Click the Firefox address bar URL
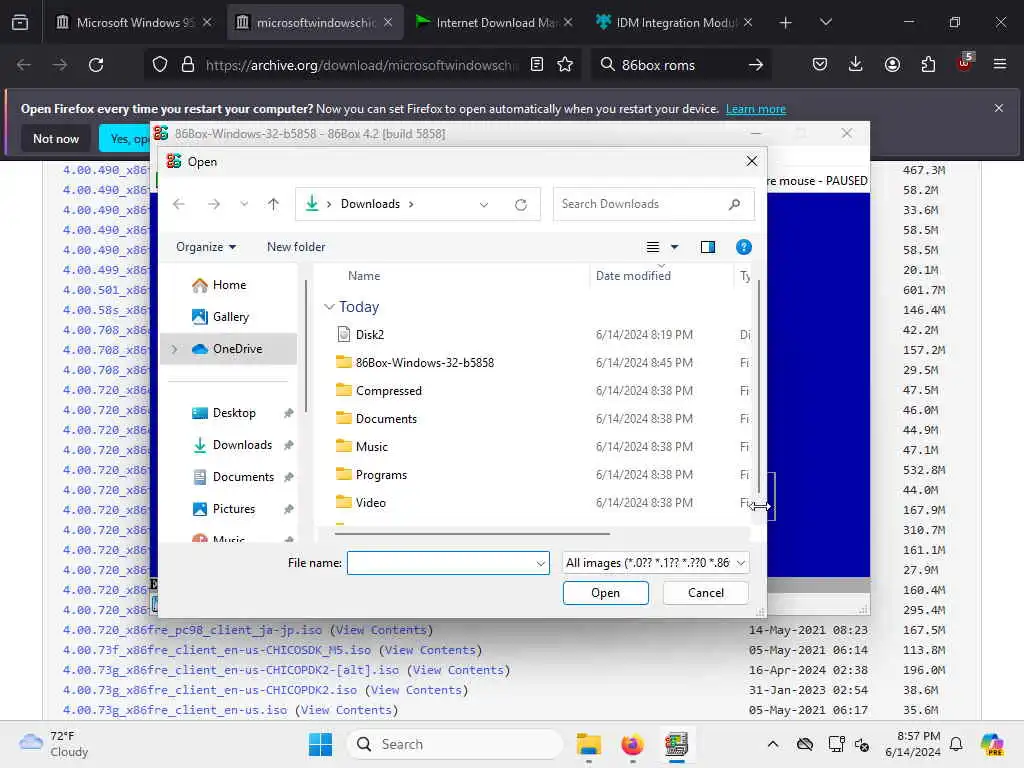This screenshot has height=768, width=1024. [x=361, y=65]
